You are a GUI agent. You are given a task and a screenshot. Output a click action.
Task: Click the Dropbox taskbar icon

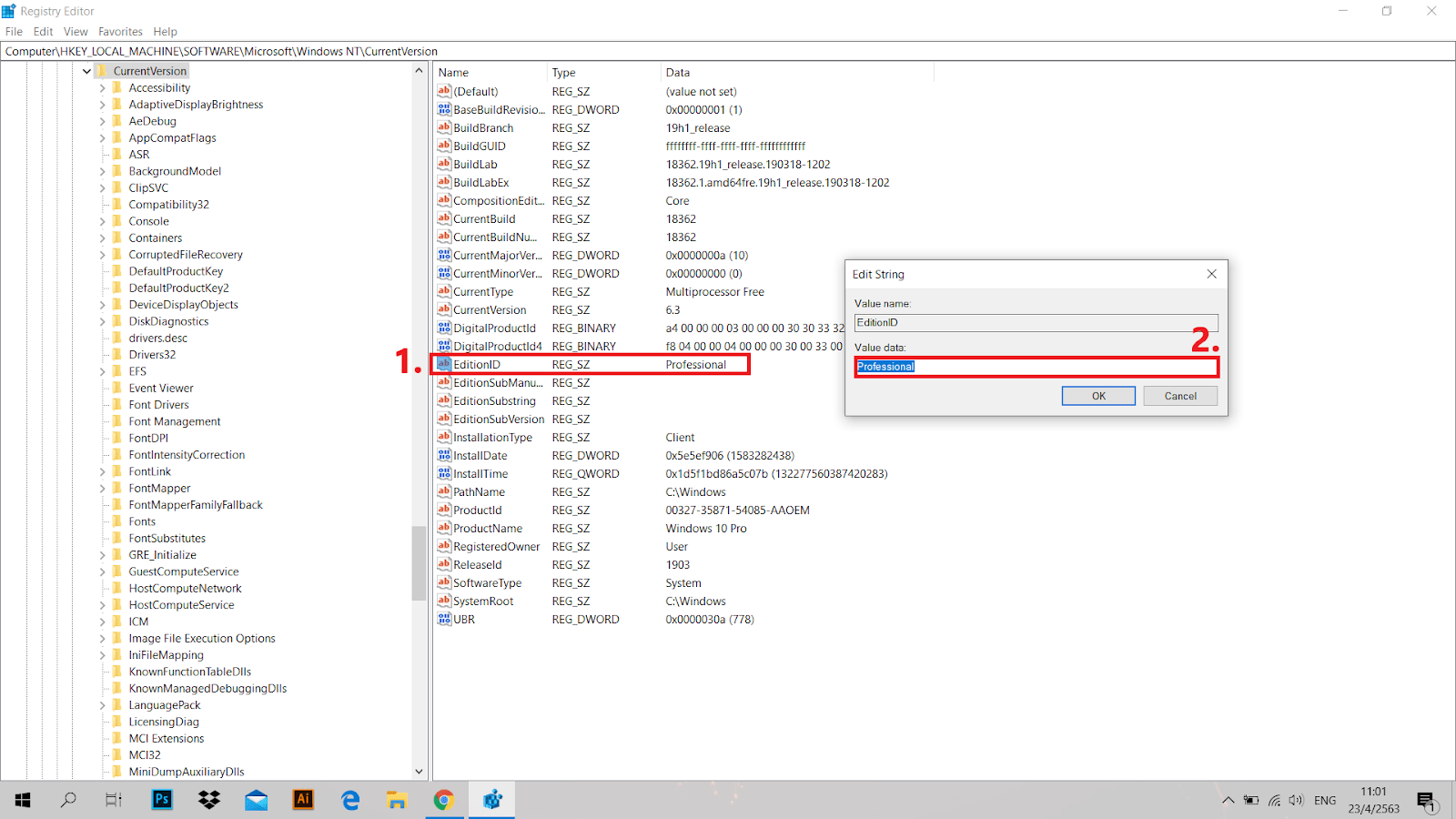[x=208, y=800]
